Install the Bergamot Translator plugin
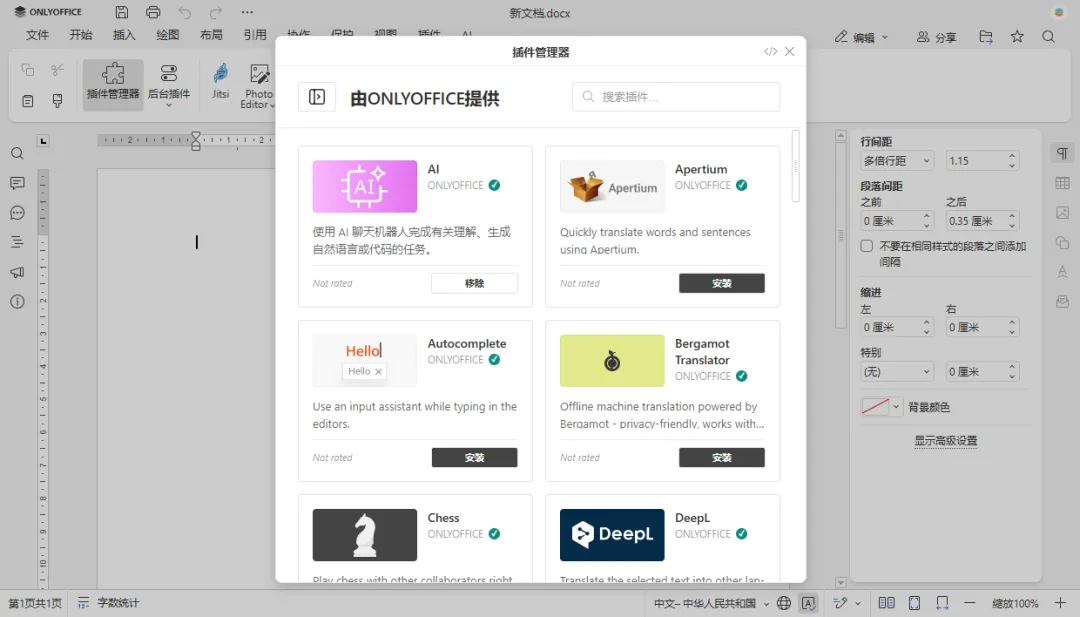The image size is (1080, 617). pyautogui.click(x=722, y=457)
